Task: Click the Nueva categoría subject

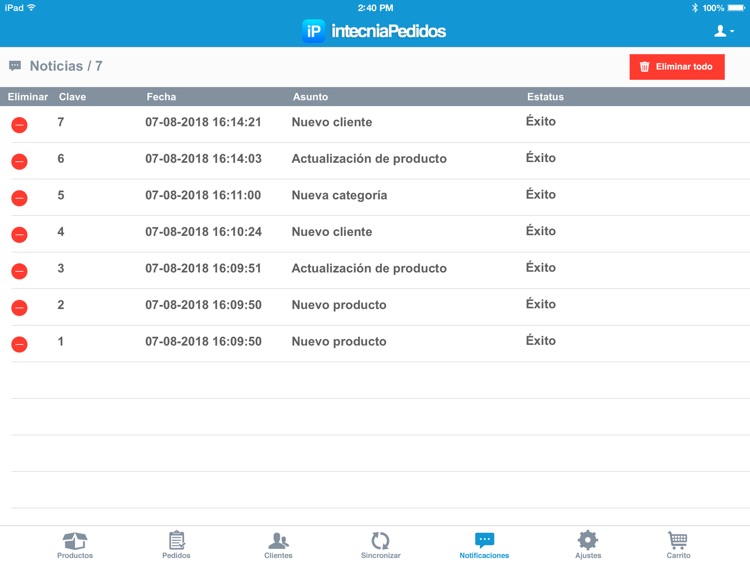Action: pyautogui.click(x=340, y=195)
